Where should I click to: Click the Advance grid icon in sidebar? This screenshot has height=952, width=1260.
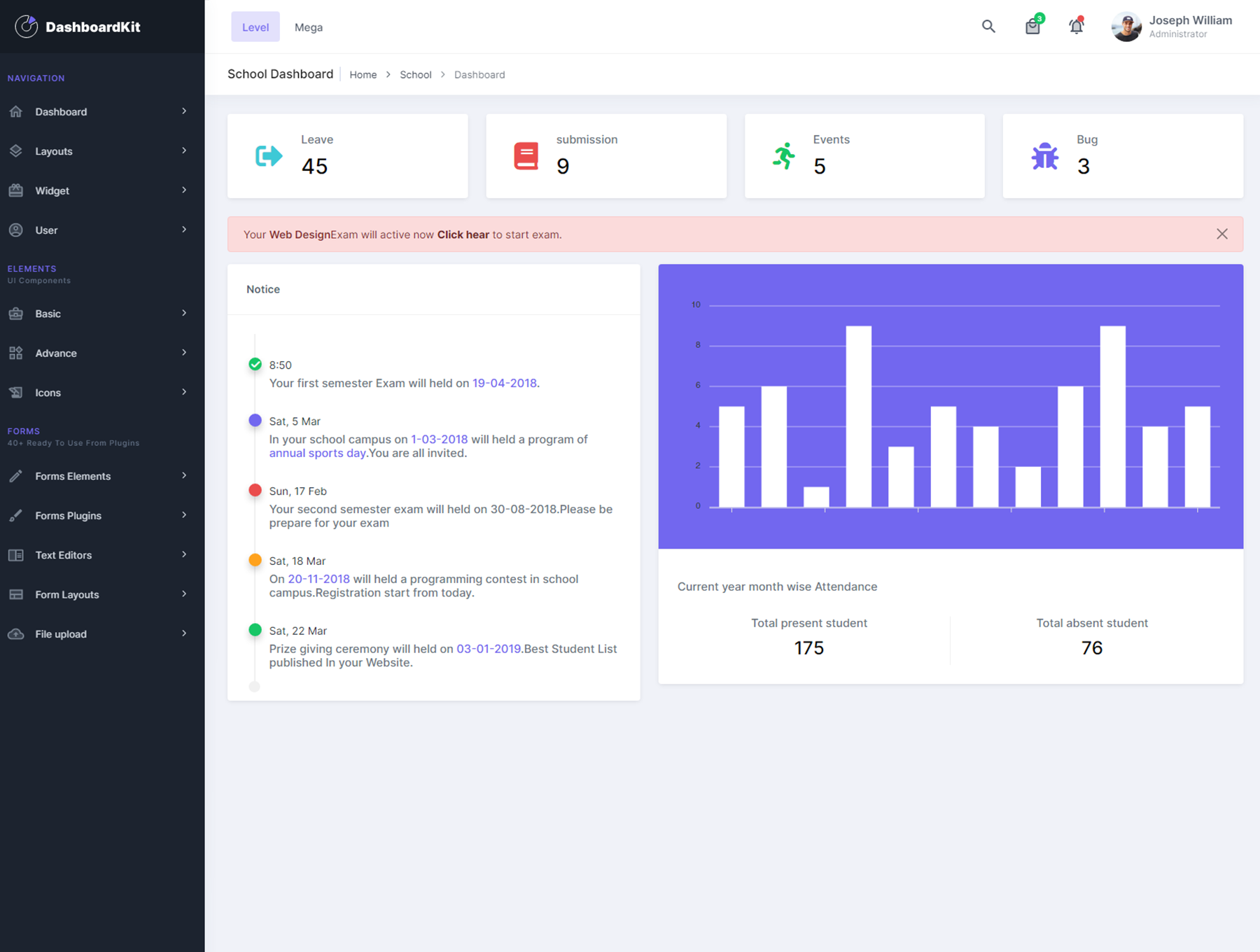point(16,353)
